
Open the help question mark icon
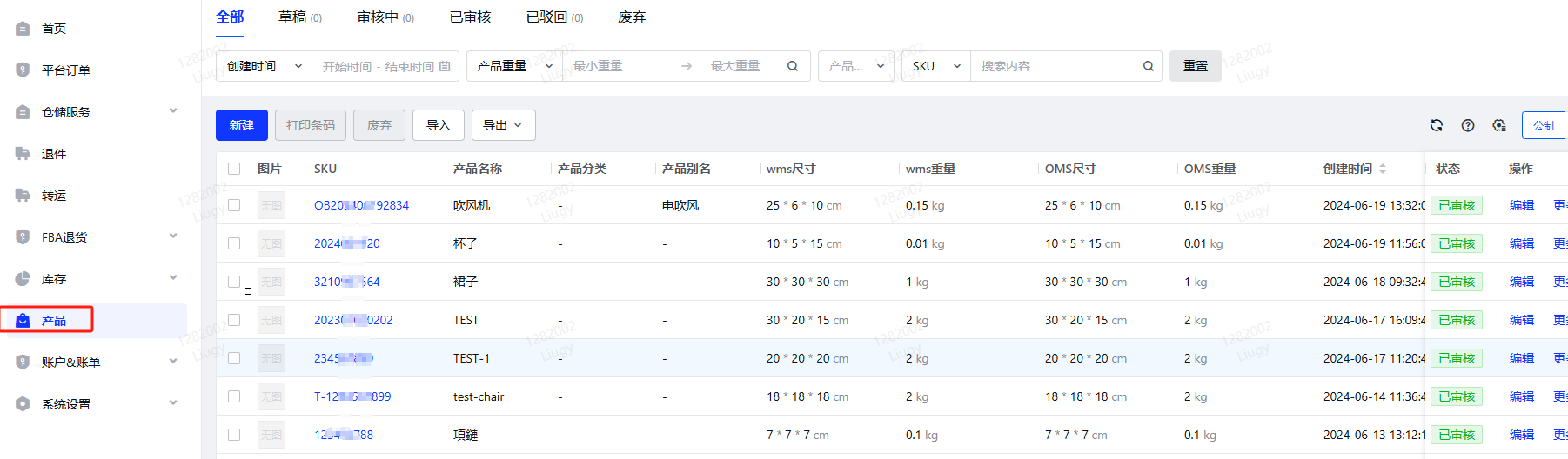click(x=1468, y=125)
